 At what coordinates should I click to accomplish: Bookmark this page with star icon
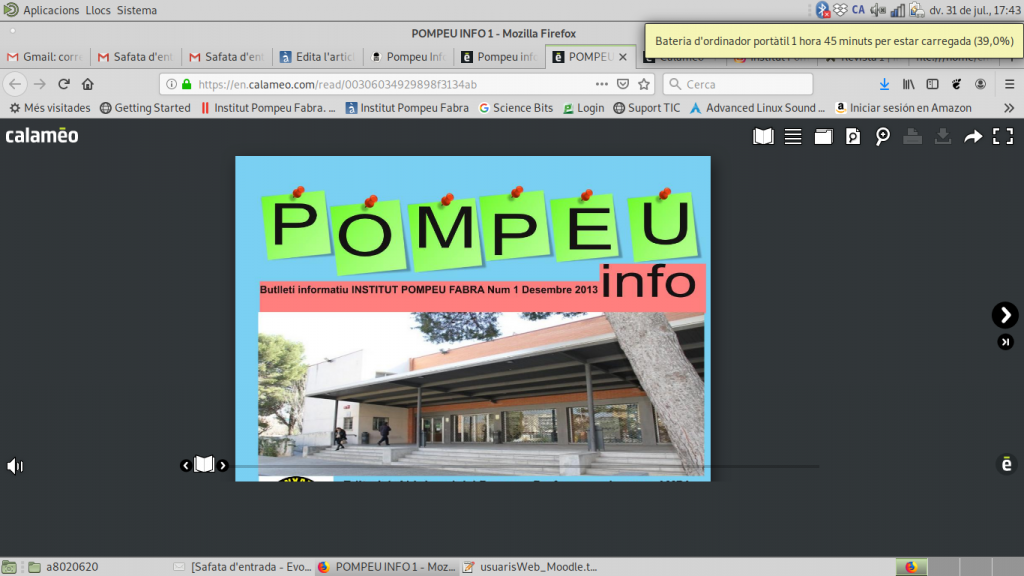coord(645,85)
